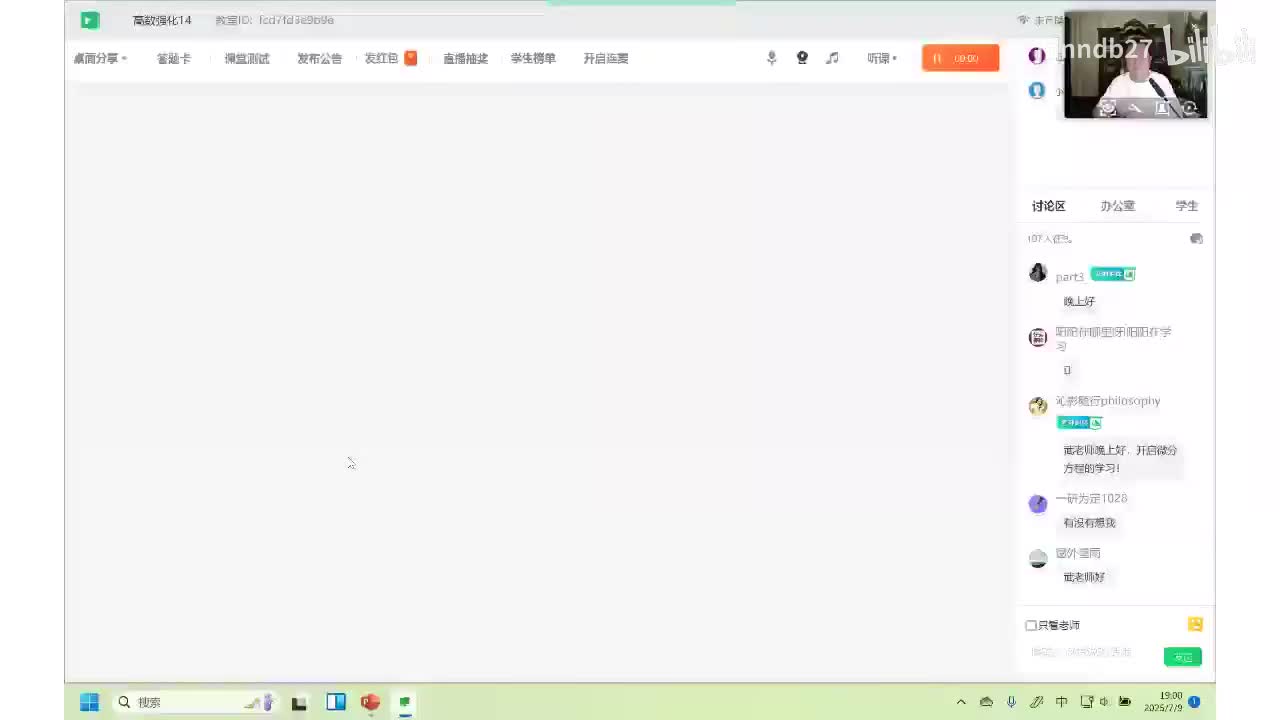
Task: Click the blue avatar beside the webcam
Action: pyautogui.click(x=1037, y=90)
